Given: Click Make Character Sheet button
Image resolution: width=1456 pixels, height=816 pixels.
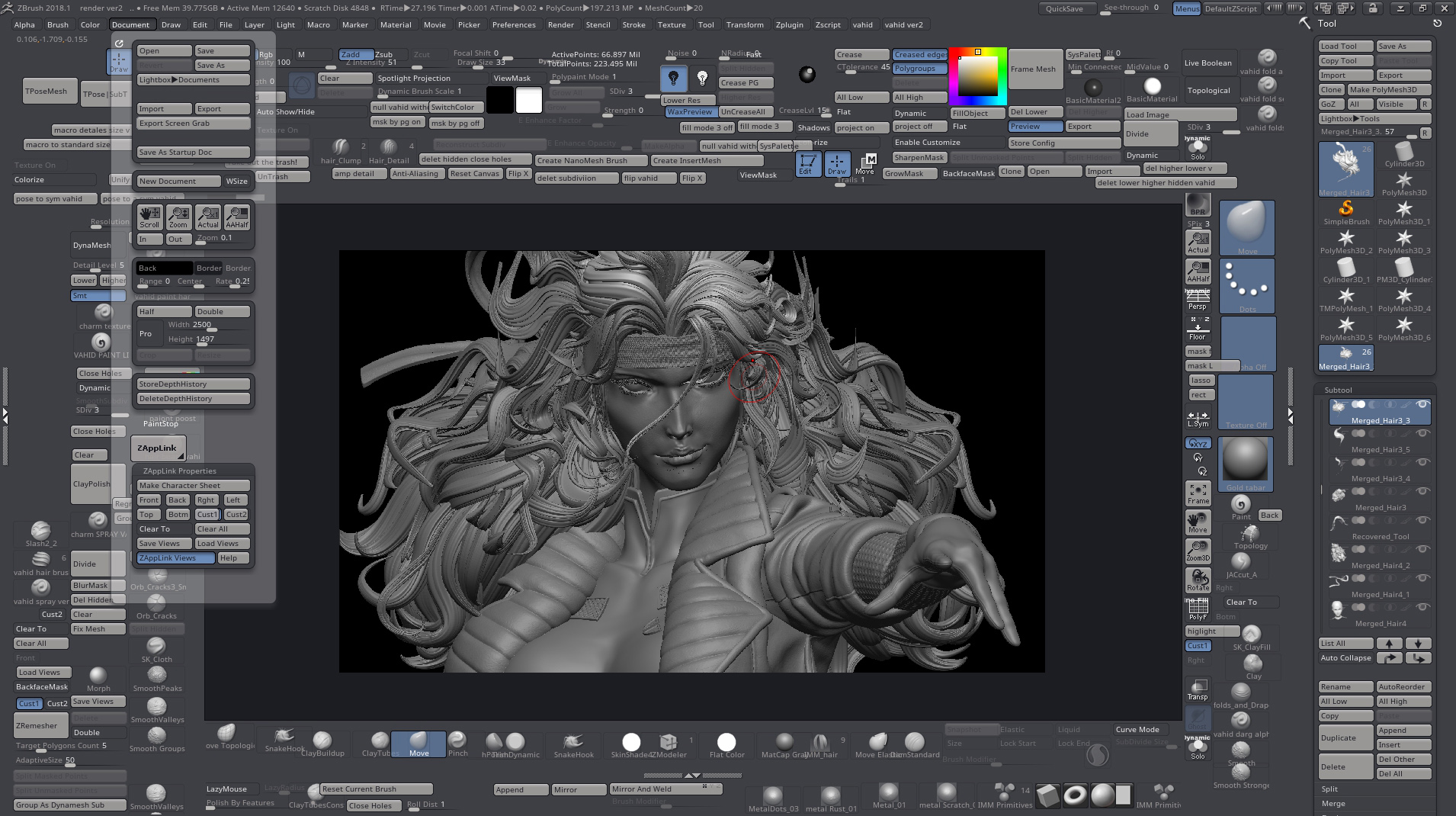Looking at the screenshot, I should (x=194, y=485).
